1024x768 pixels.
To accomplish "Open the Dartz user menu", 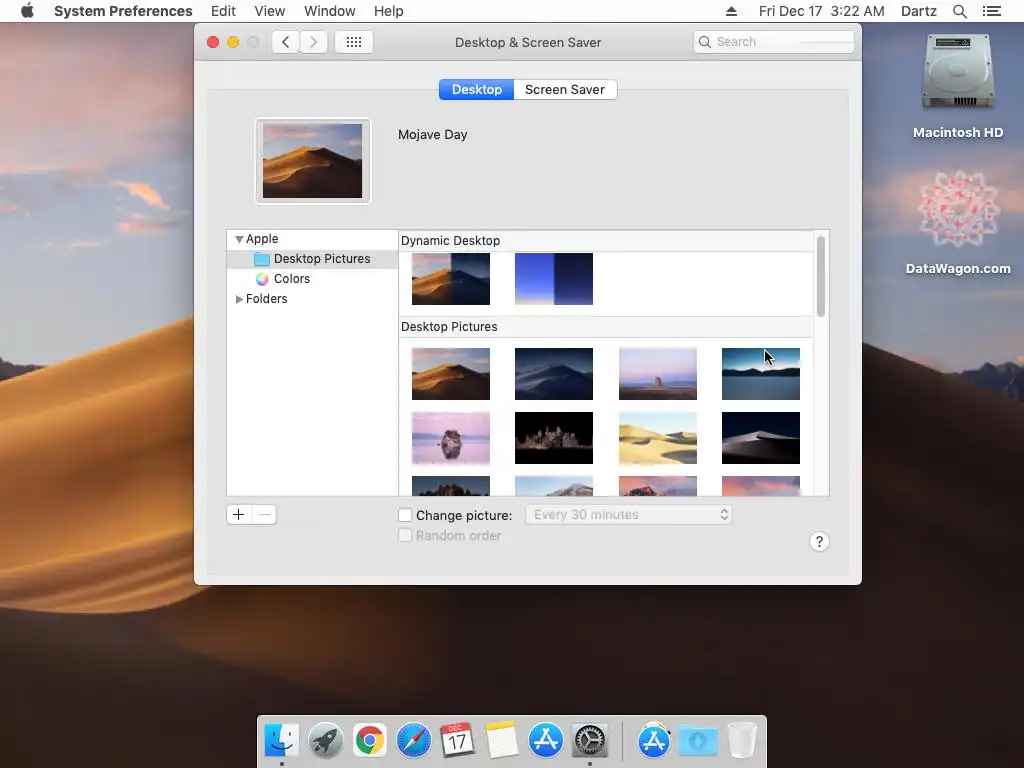I will point(919,11).
